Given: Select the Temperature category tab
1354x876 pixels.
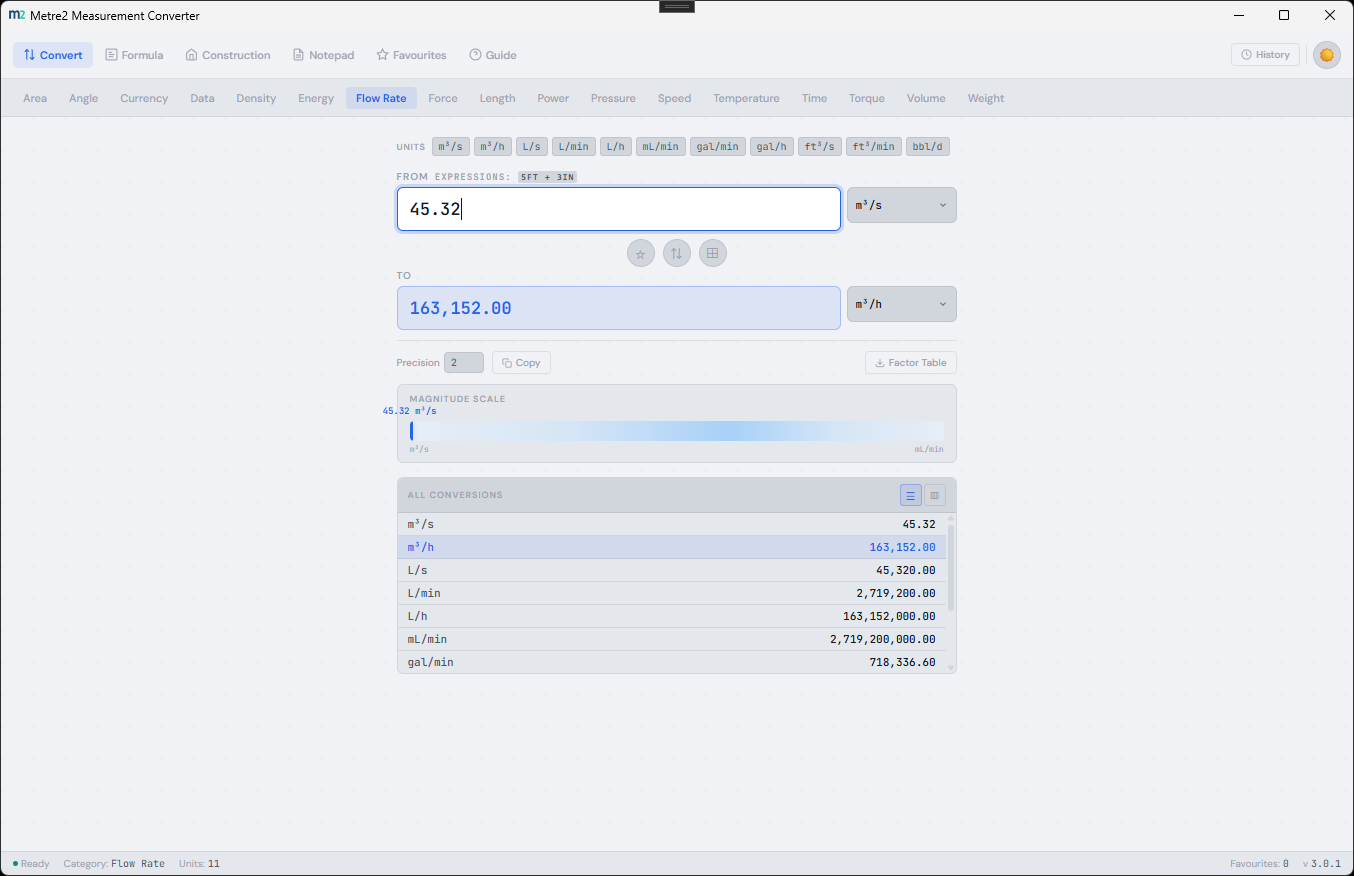Looking at the screenshot, I should (x=746, y=98).
